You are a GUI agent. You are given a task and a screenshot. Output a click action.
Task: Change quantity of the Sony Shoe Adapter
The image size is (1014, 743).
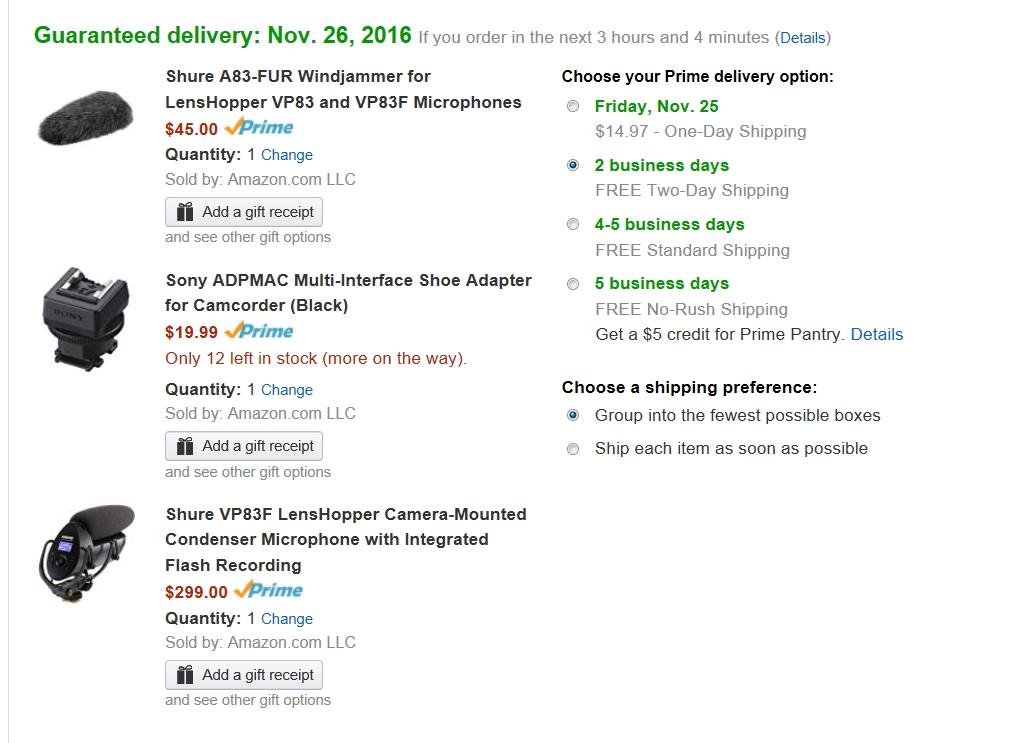287,390
